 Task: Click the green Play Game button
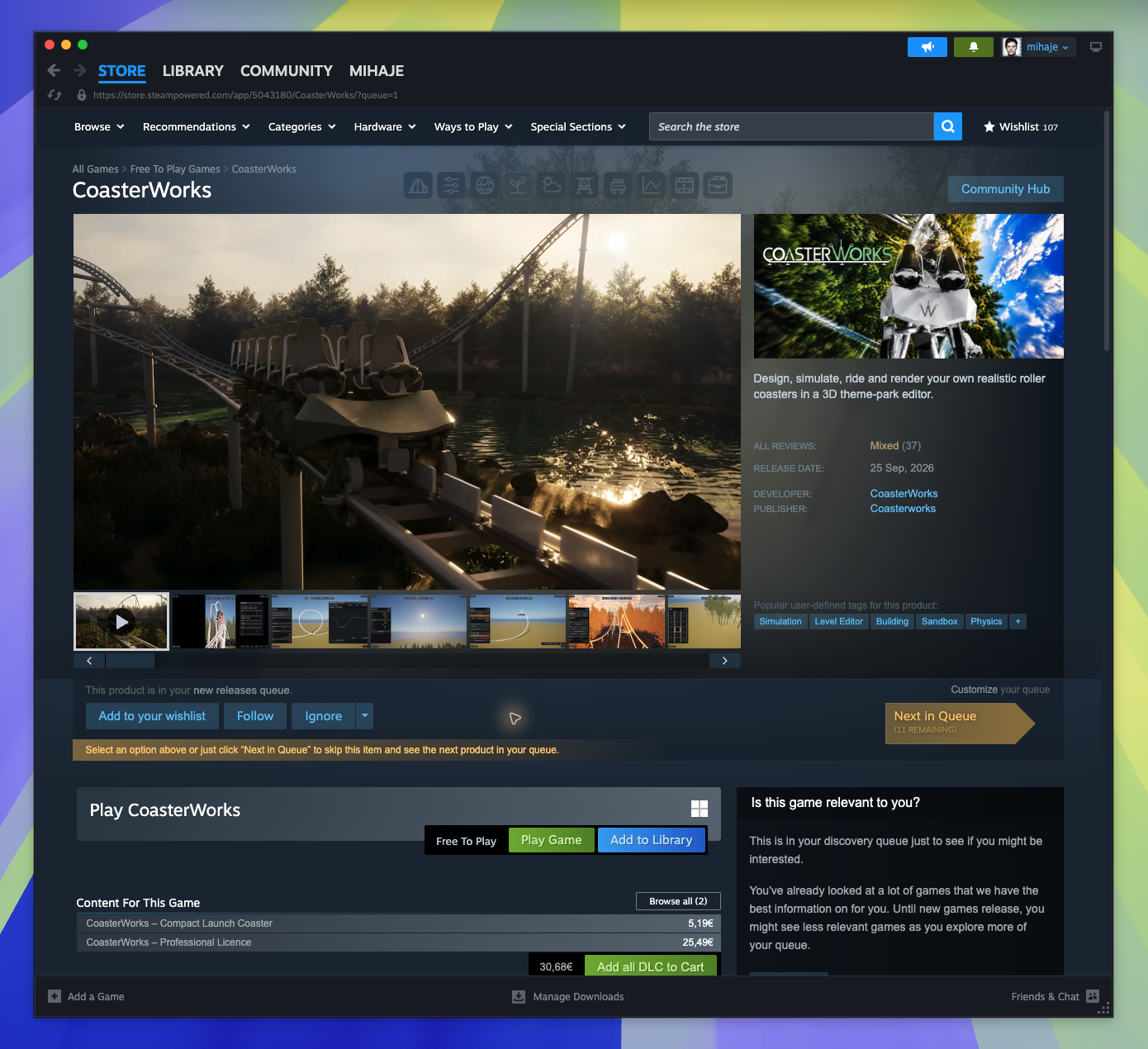[552, 840]
